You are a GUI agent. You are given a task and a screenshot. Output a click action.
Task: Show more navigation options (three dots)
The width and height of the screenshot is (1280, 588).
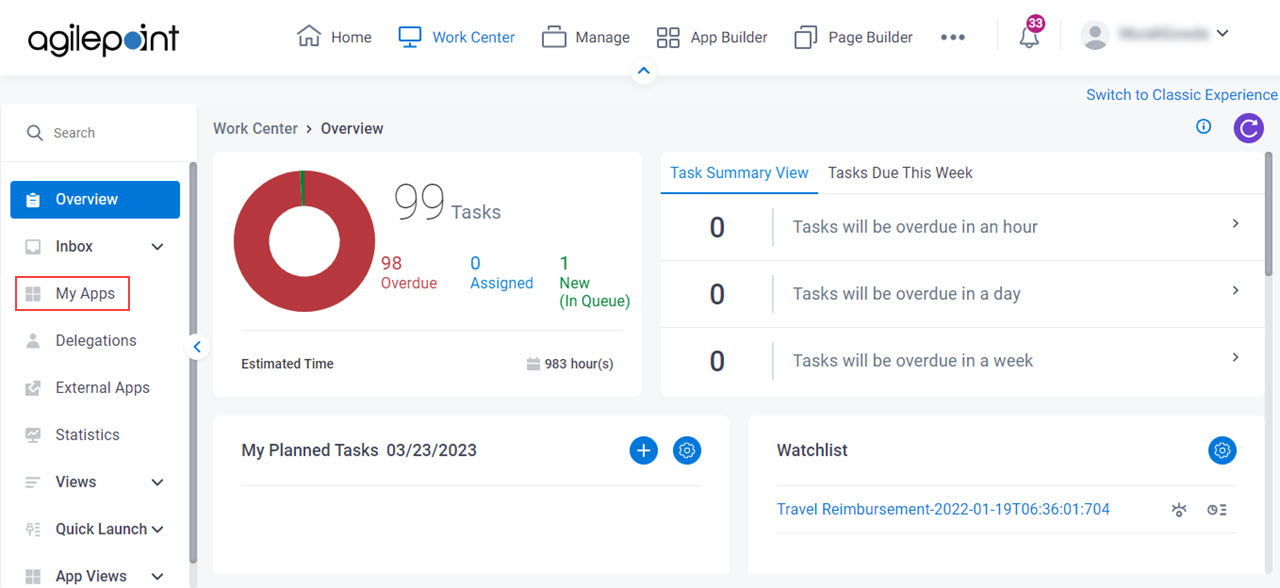953,37
